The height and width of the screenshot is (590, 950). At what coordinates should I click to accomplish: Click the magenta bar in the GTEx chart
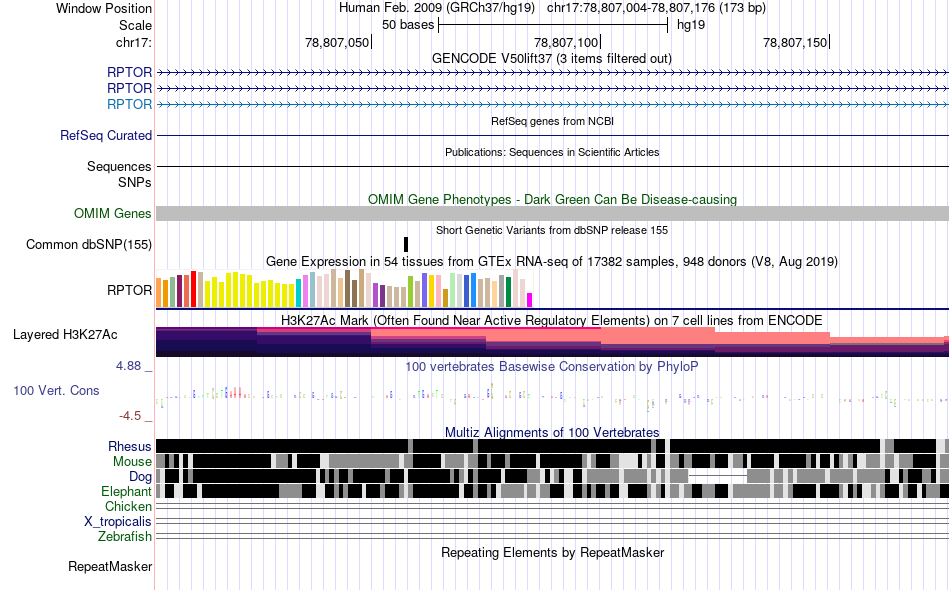[530, 300]
